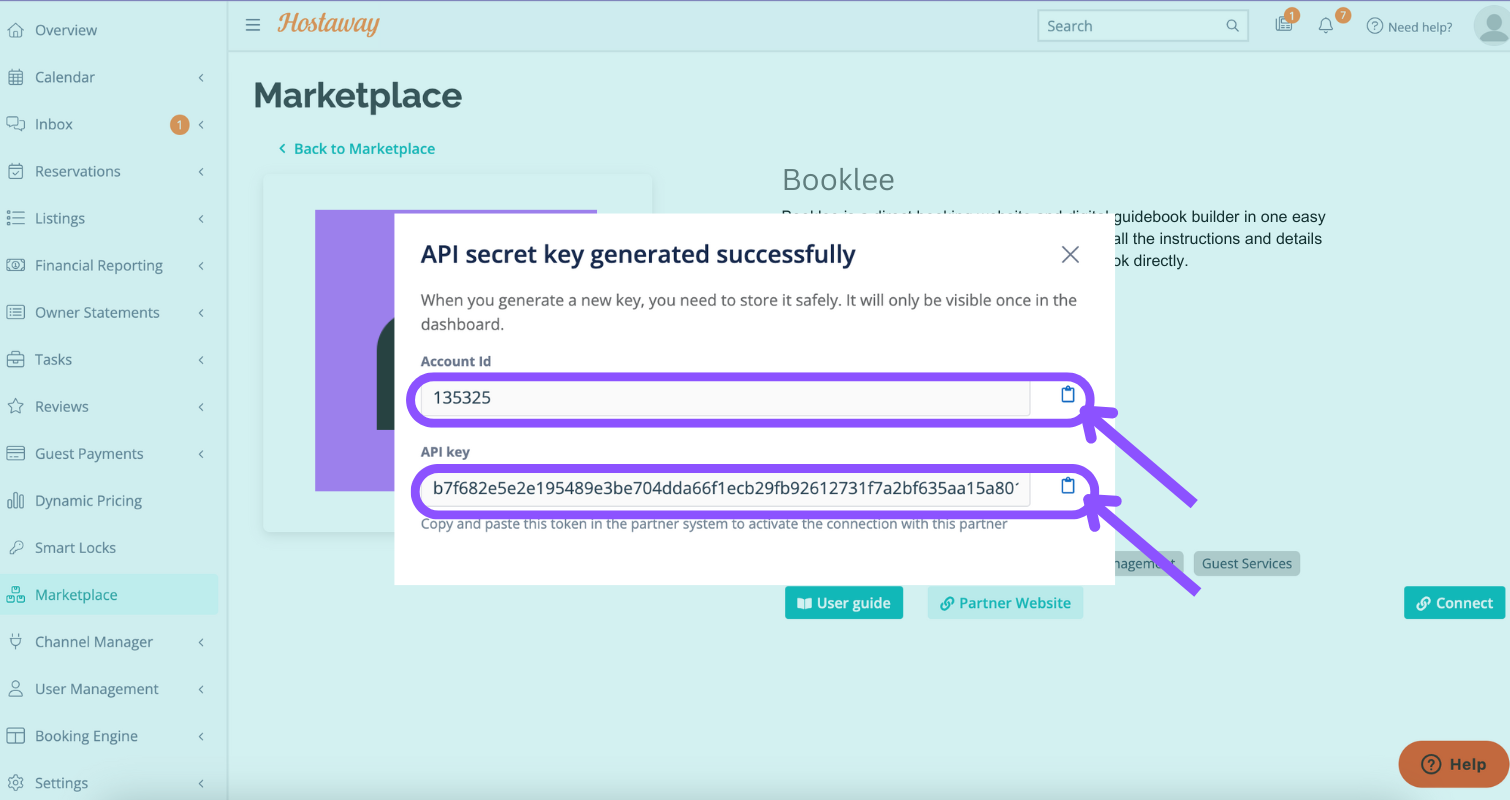The height and width of the screenshot is (800, 1510).
Task: Click the Smart Locks key icon
Action: tap(15, 547)
